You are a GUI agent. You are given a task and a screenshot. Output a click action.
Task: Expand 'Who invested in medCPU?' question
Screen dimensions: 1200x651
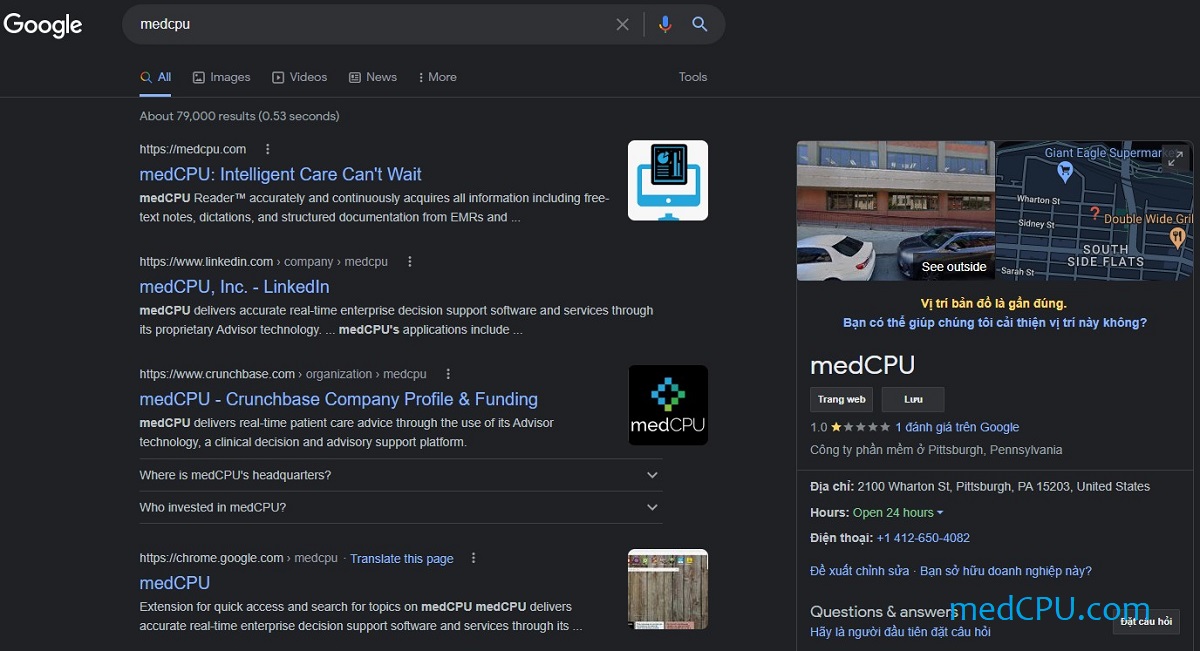pyautogui.click(x=401, y=507)
